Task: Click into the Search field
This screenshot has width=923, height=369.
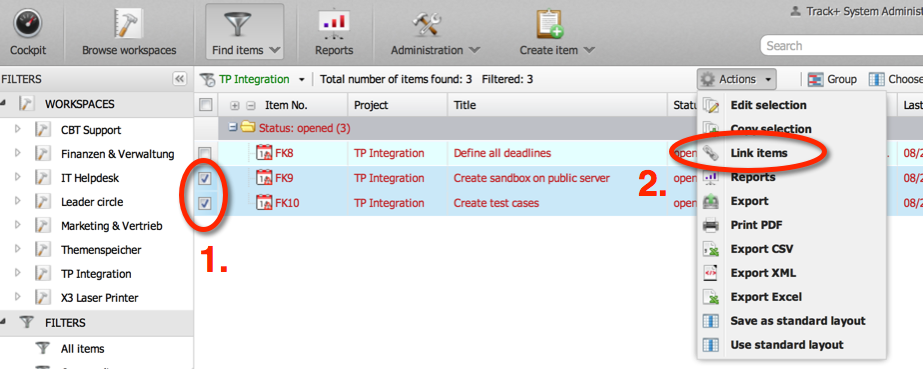Action: pos(842,46)
